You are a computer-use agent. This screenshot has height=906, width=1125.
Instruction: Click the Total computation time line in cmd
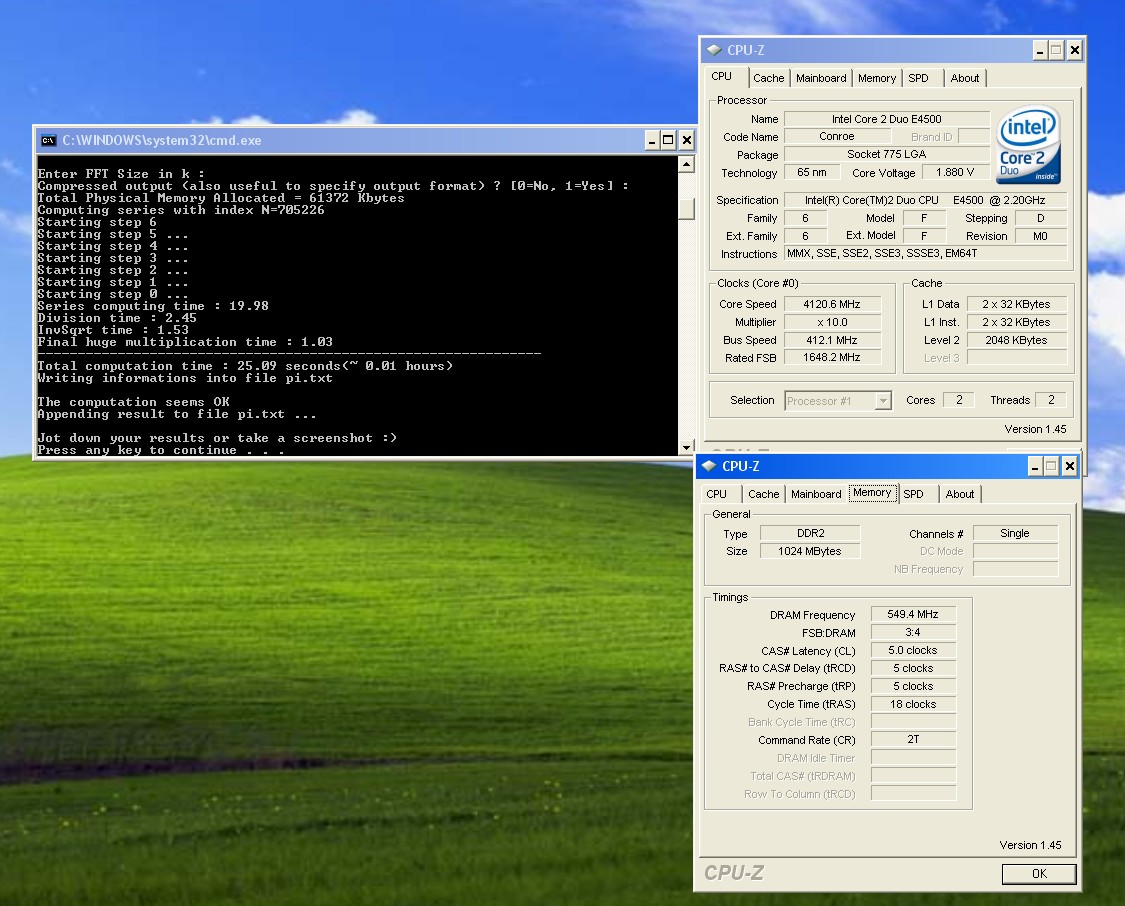click(245, 366)
